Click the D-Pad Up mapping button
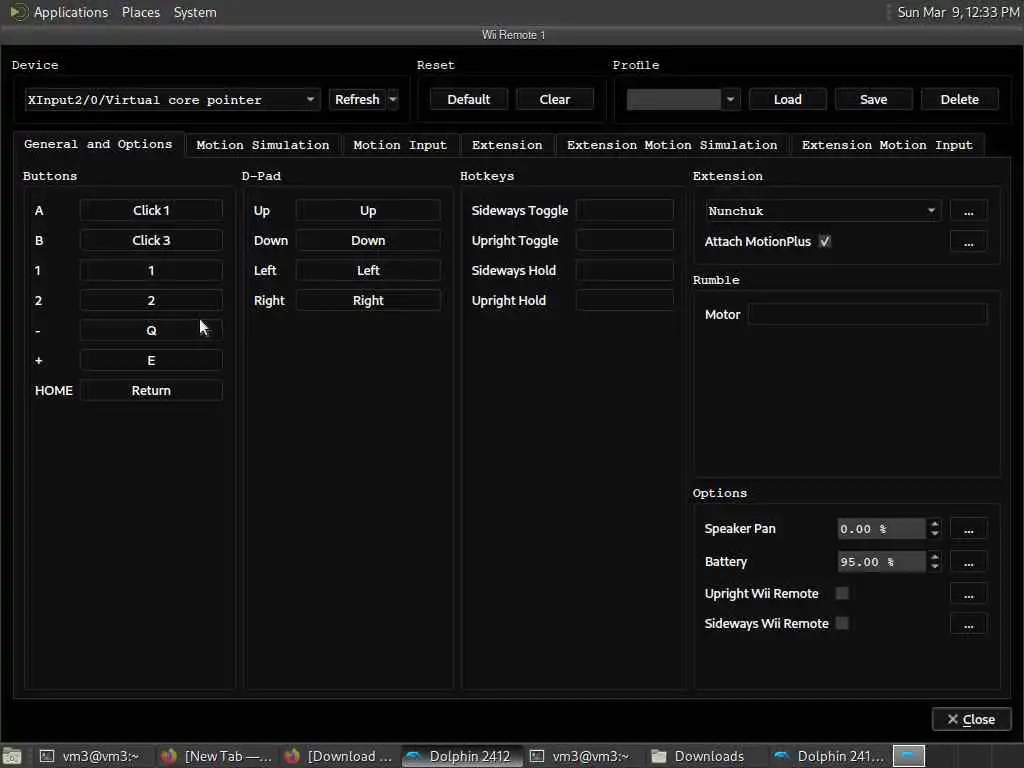 368,210
